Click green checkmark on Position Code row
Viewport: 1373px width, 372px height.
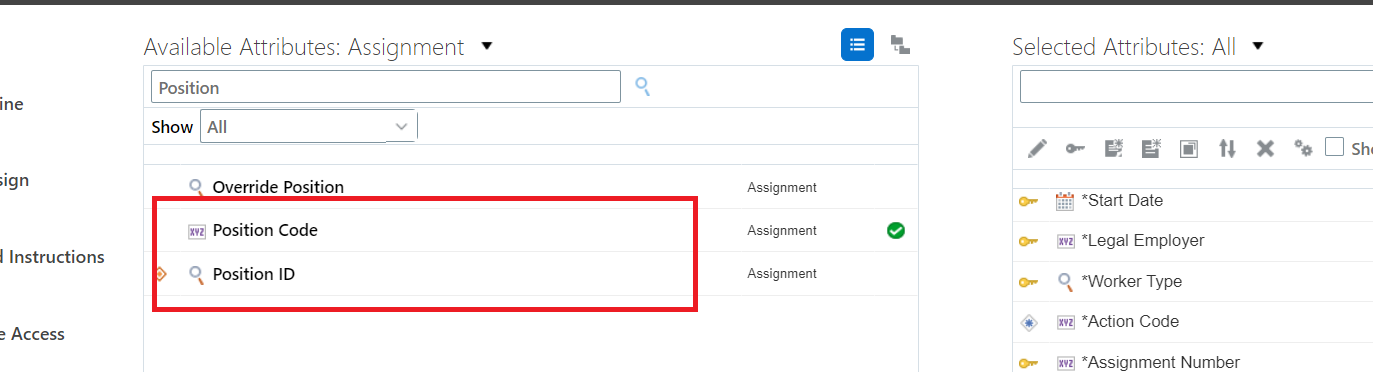(x=896, y=231)
